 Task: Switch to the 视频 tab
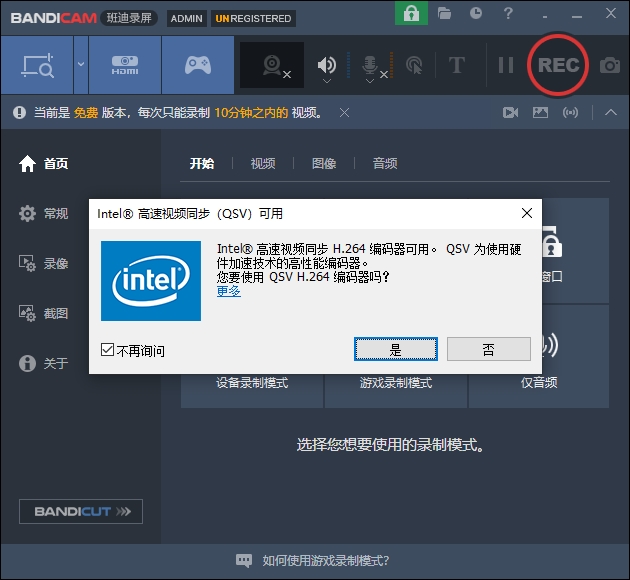pyautogui.click(x=263, y=163)
